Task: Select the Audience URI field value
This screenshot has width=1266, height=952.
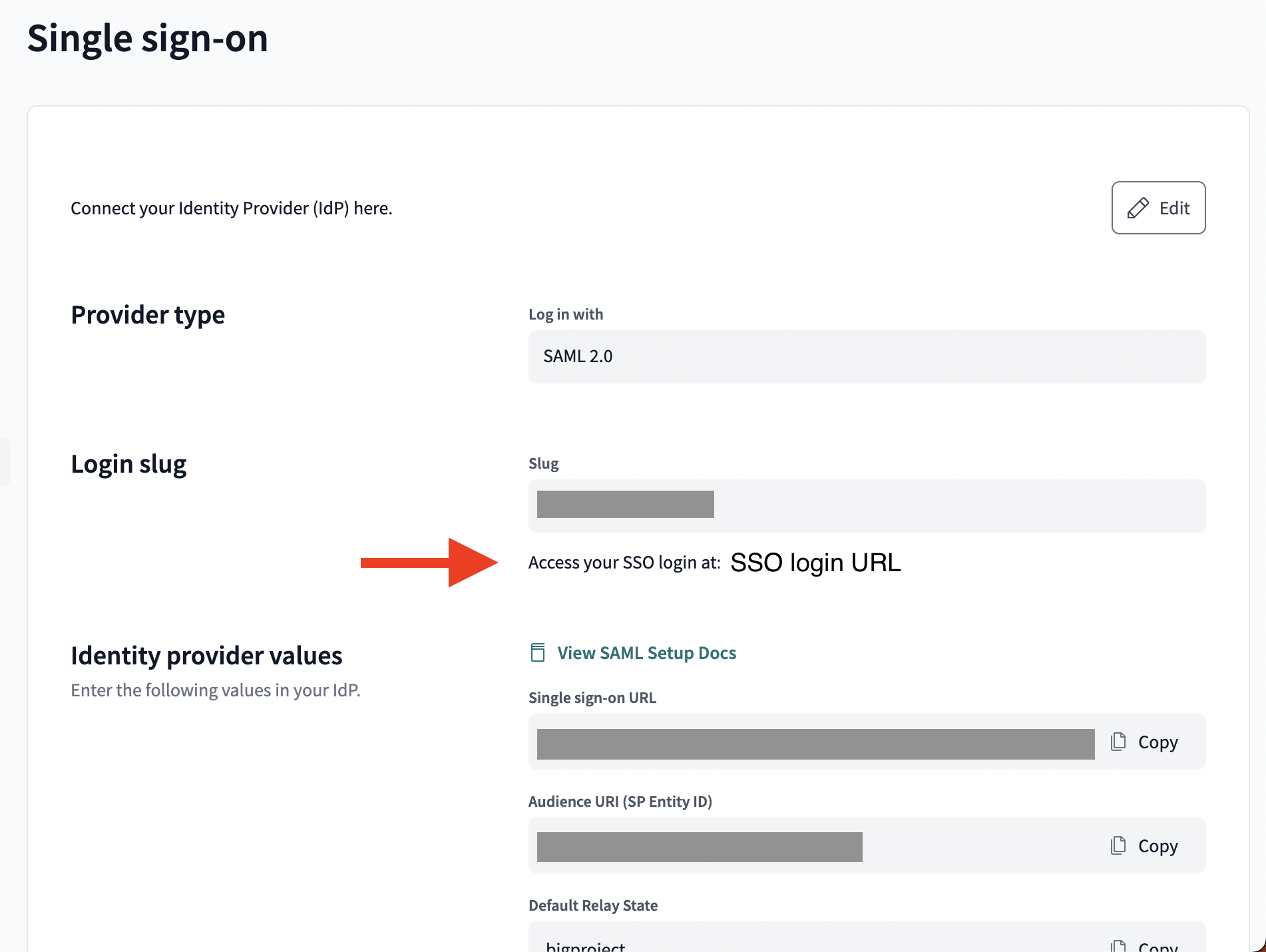Action: click(699, 845)
